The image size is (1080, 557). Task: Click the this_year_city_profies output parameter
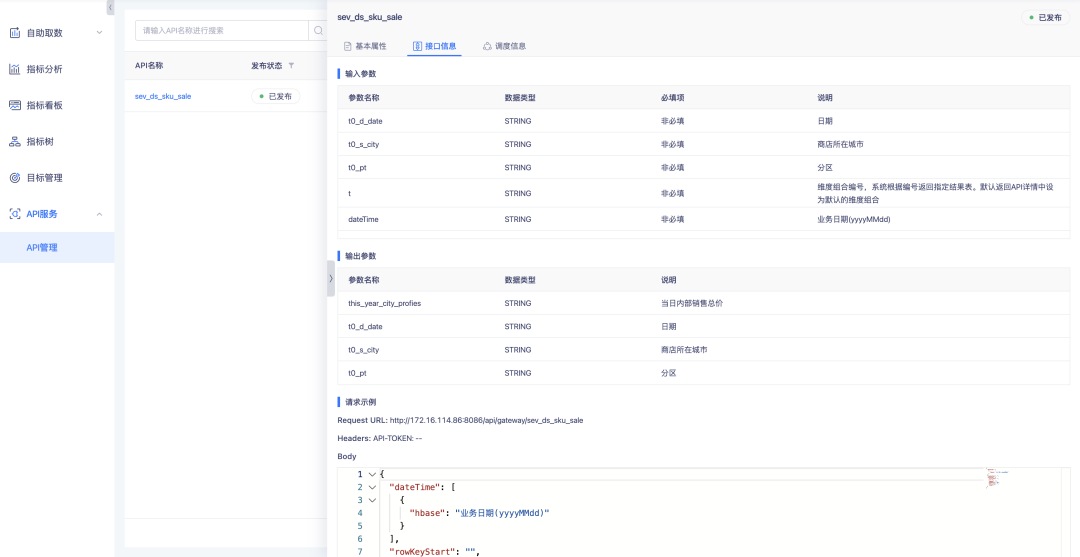click(x=384, y=303)
